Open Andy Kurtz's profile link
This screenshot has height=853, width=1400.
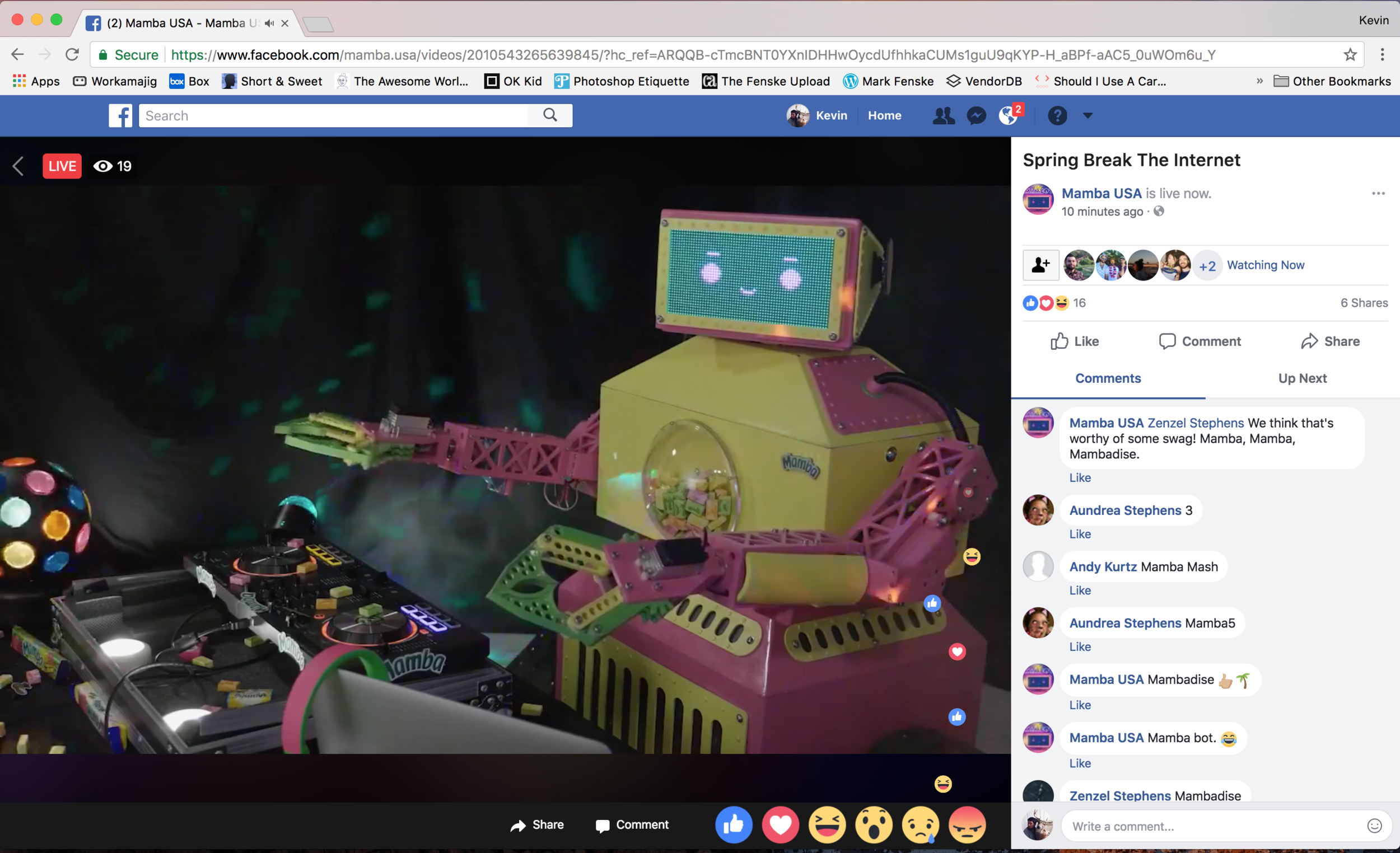click(x=1103, y=567)
